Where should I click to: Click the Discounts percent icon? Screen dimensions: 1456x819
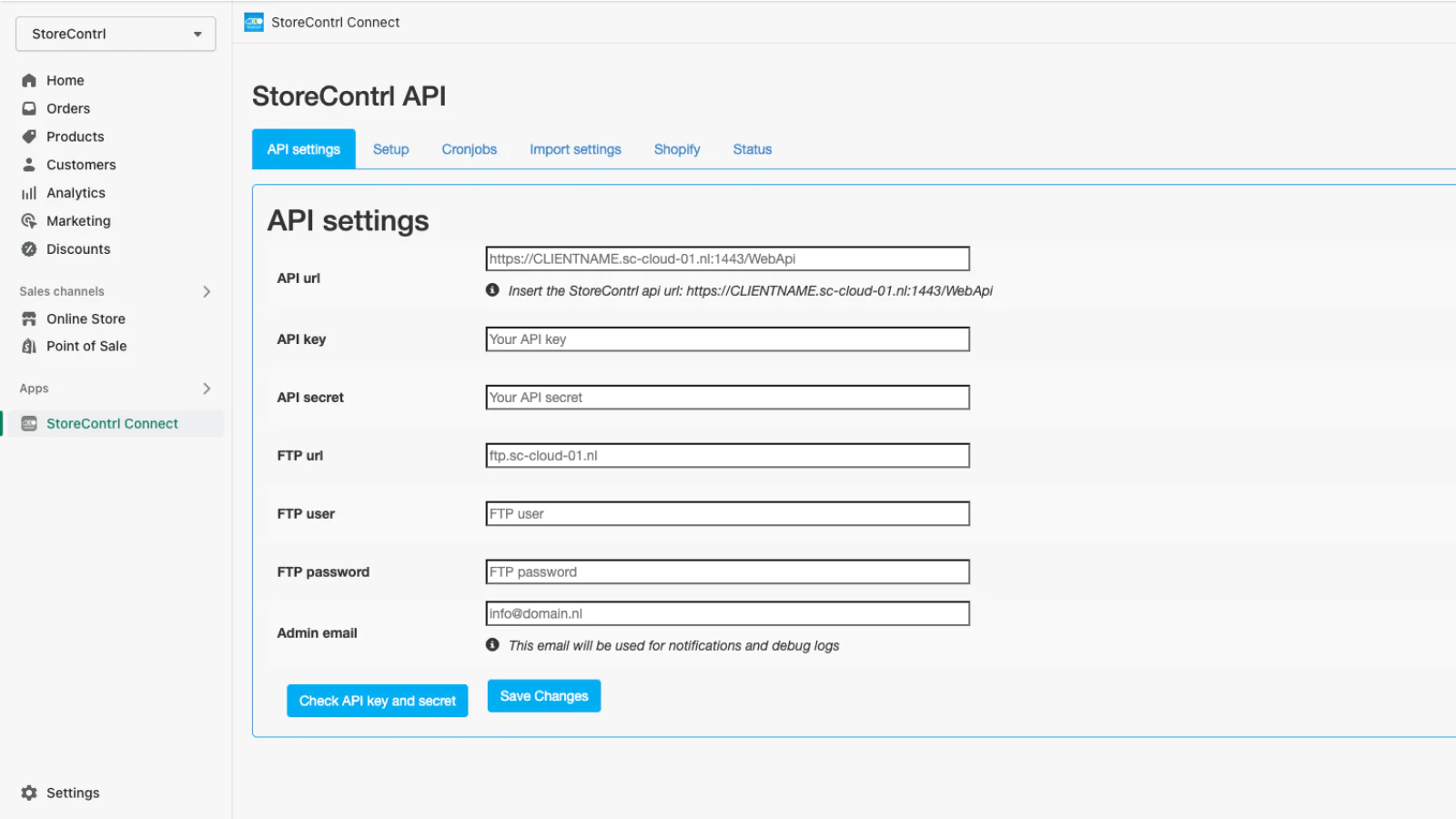29,249
